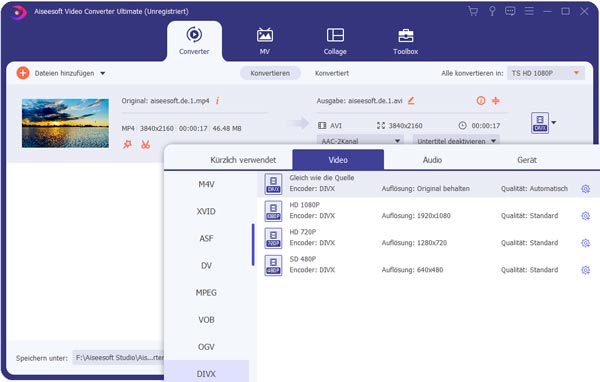Select the Gleich wie die Quelle preset
The image size is (600, 382).
pos(428,184)
